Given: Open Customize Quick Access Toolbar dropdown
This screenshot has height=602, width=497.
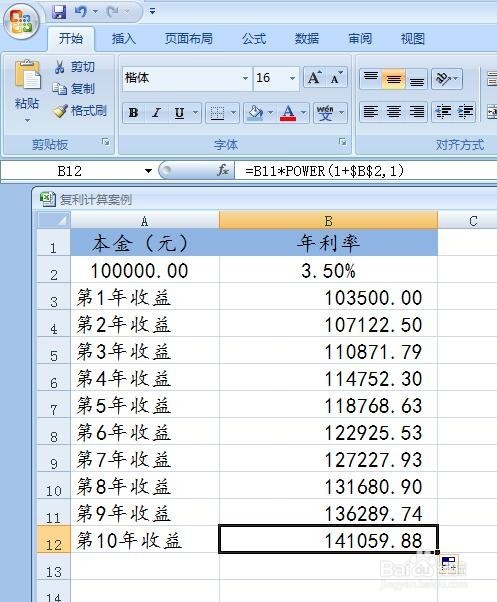Looking at the screenshot, I should (x=152, y=12).
